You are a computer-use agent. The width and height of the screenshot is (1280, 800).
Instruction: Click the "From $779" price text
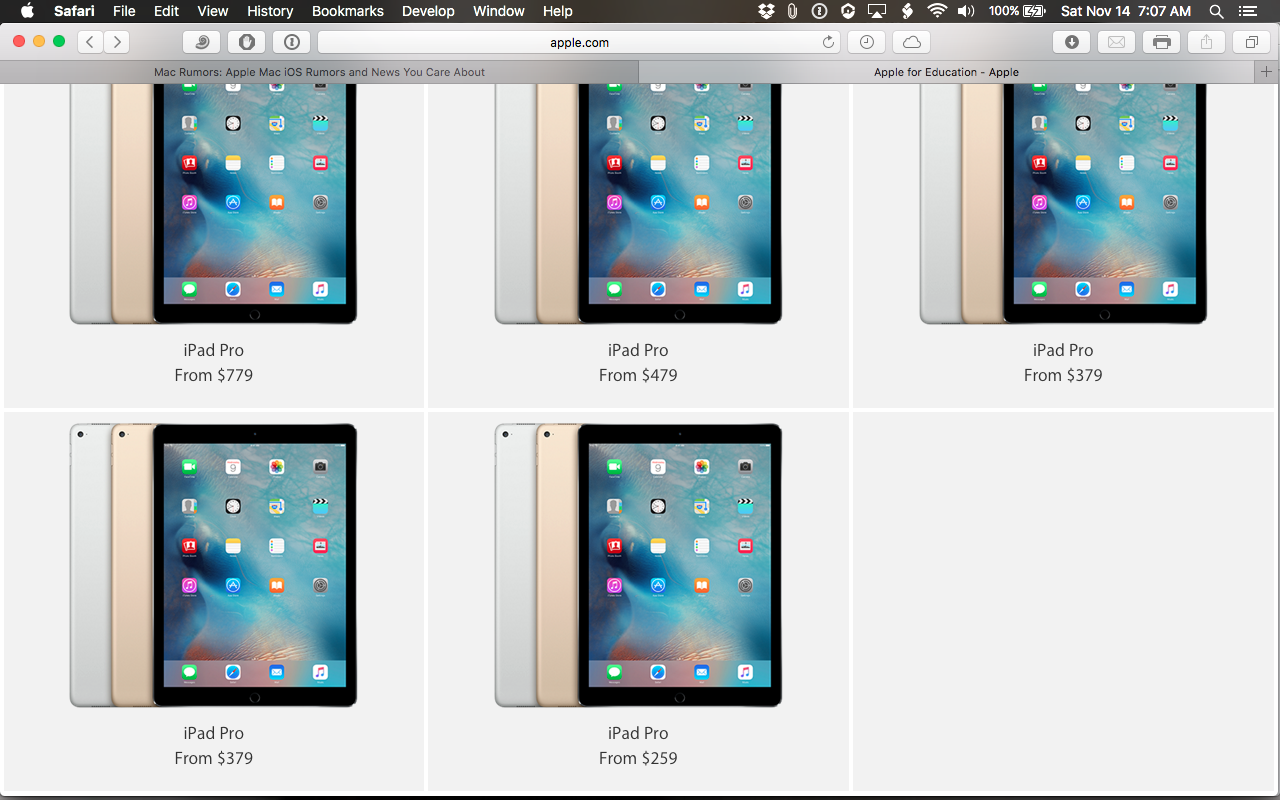(x=213, y=375)
